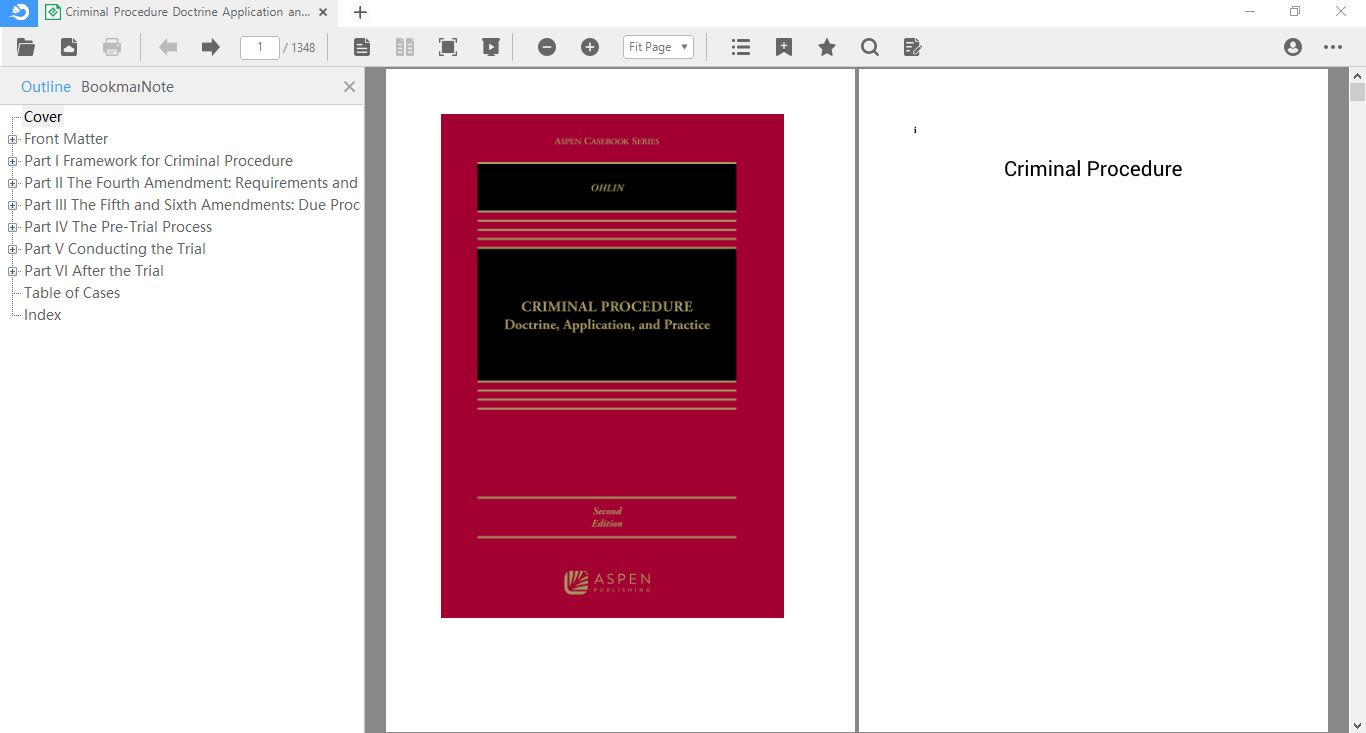This screenshot has height=733, width=1366.
Task: Expand Part III Fifth and Sixth node
Action: click(13, 205)
